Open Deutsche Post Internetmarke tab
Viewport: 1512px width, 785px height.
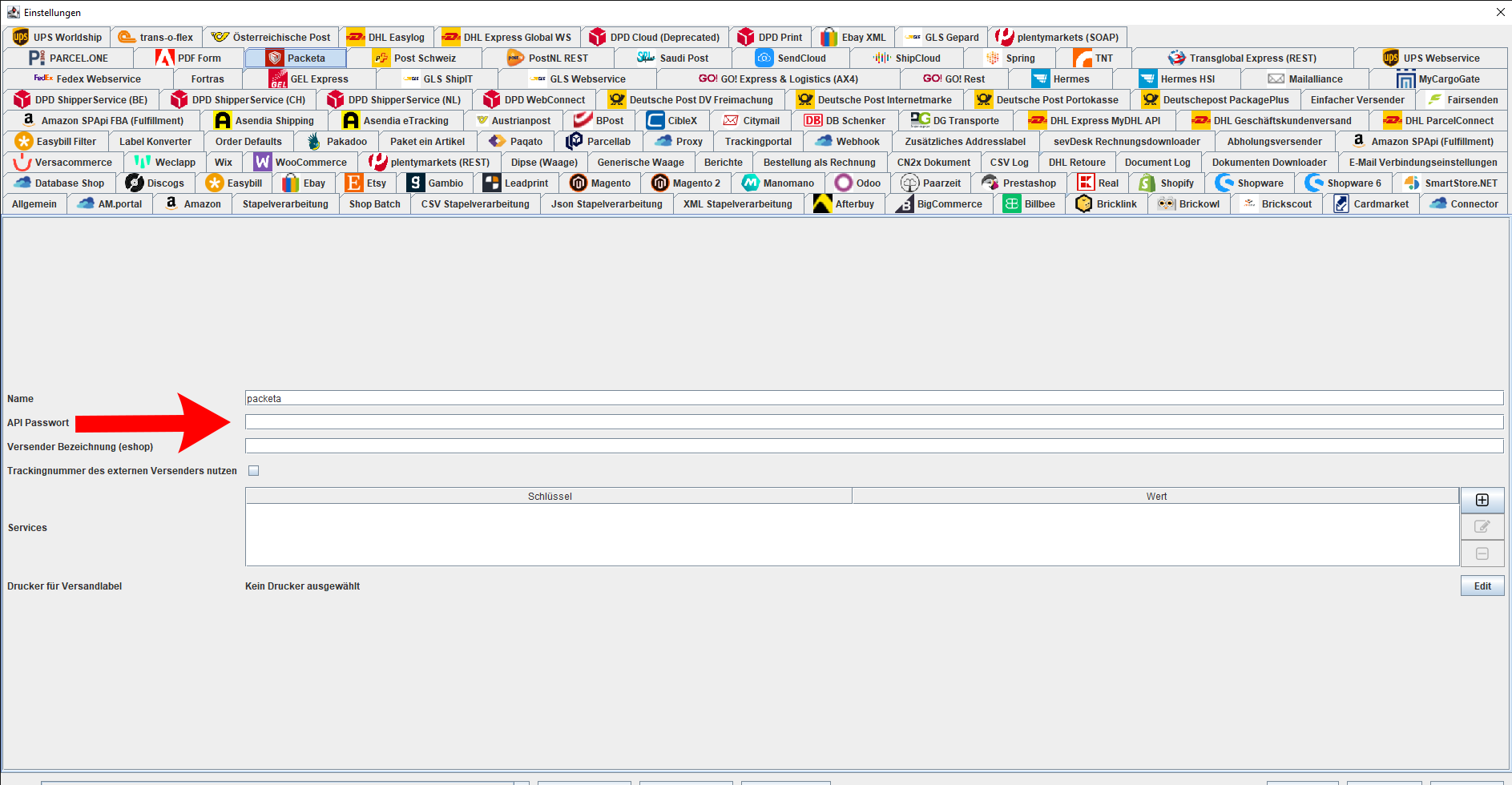(875, 99)
